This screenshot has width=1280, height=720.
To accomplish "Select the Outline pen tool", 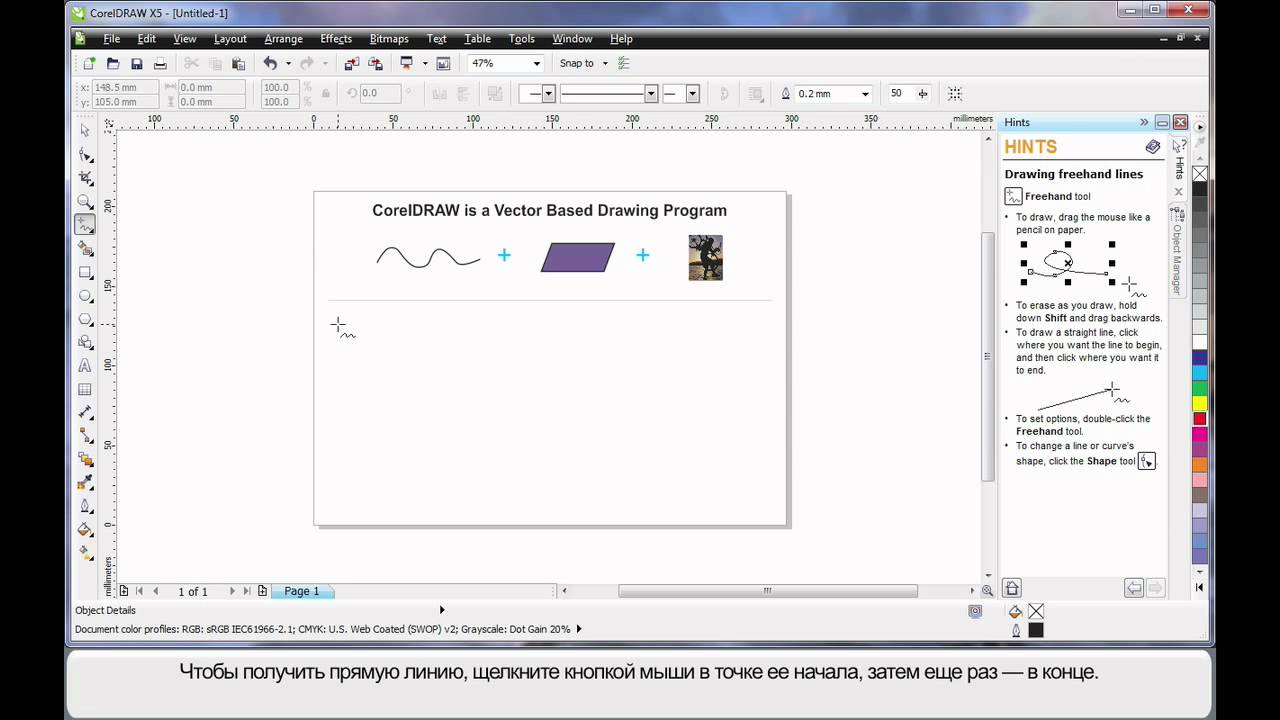I will click(85, 506).
